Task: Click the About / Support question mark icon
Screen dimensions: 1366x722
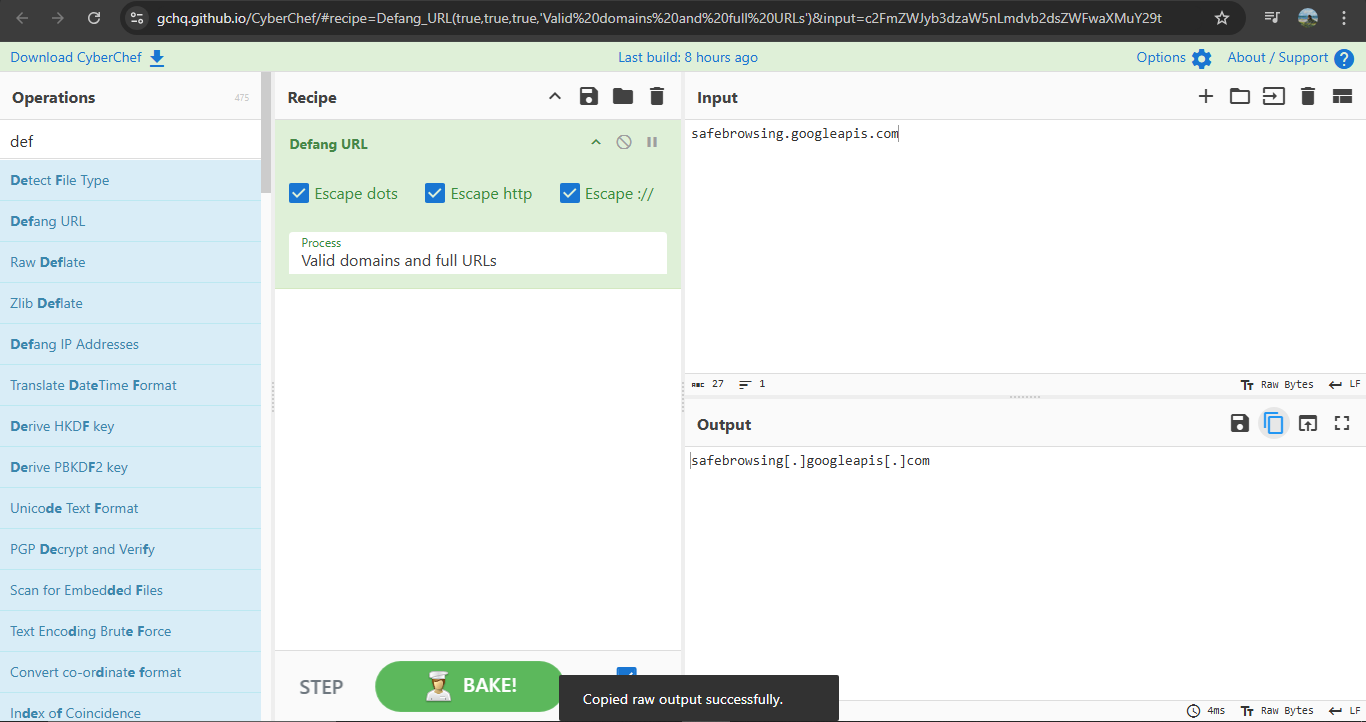Action: coord(1344,59)
